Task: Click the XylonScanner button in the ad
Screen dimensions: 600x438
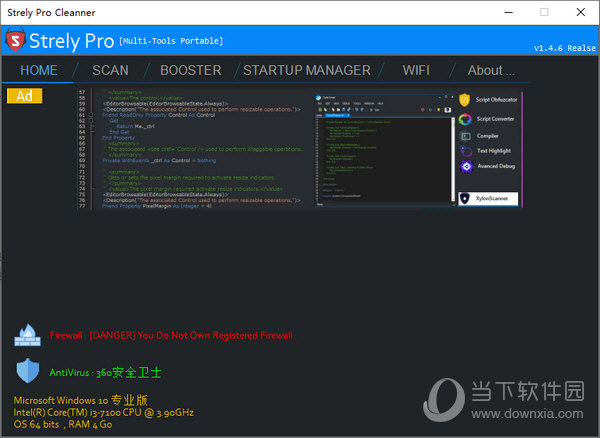Action: [x=488, y=199]
